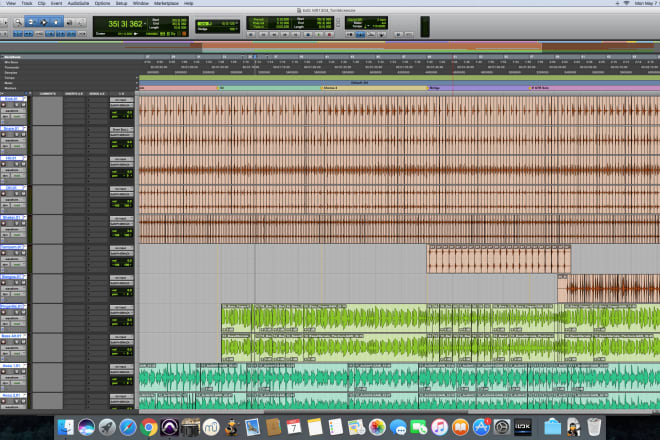660x440 pixels.
Task: Solo the Kick track
Action: [x=16, y=105]
